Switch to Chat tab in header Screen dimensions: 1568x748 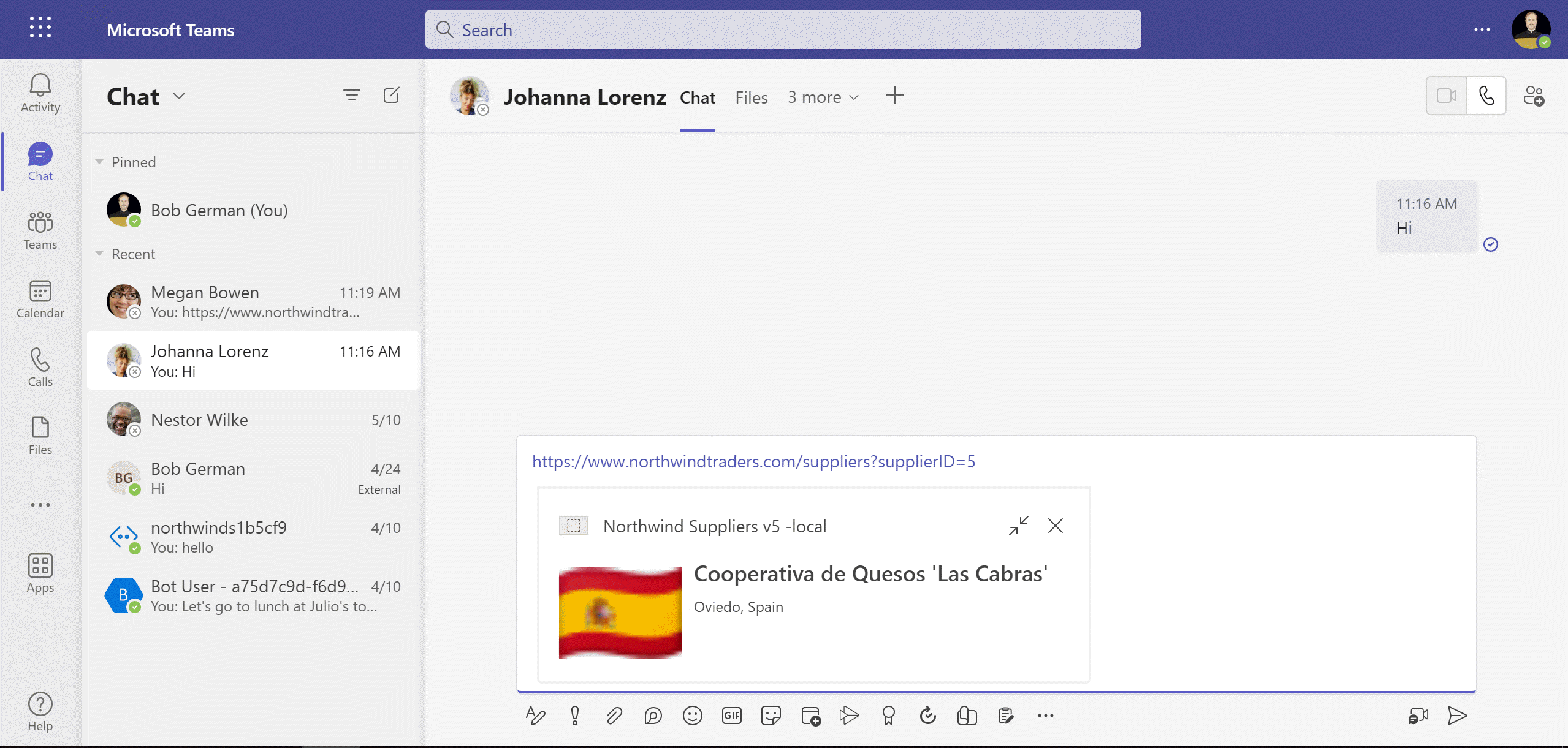coord(697,97)
